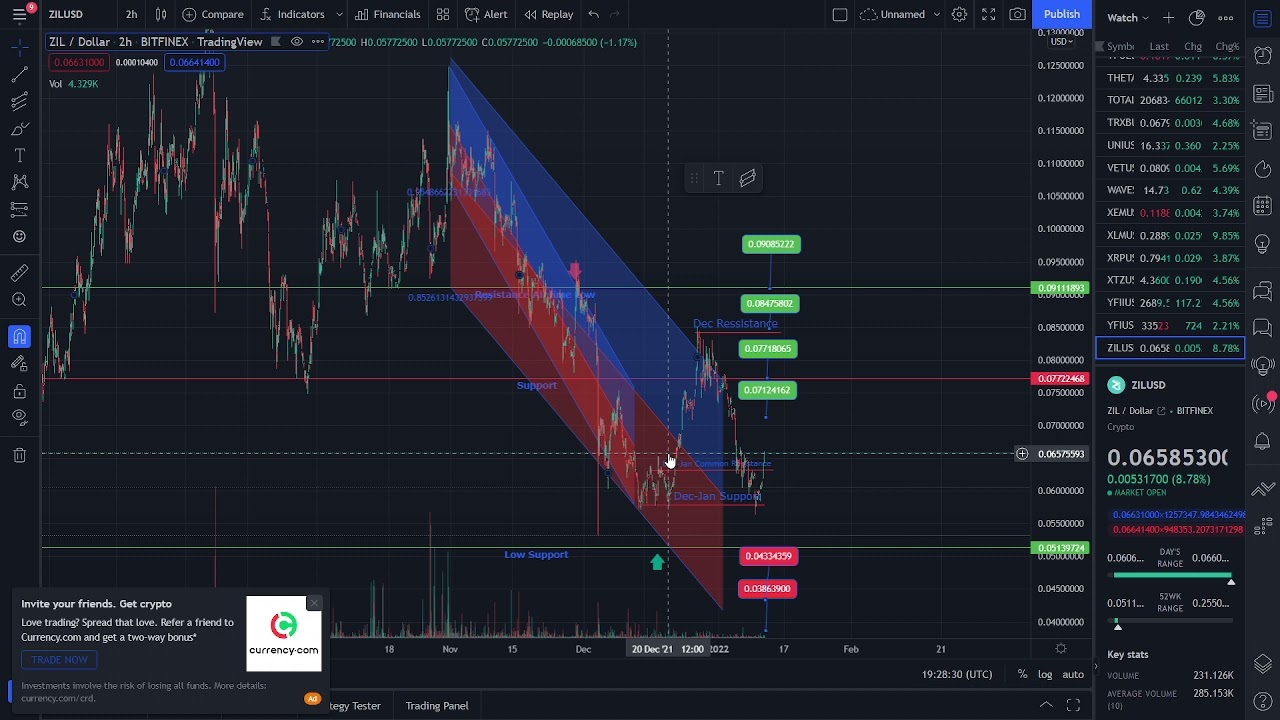Hide all drawings with eye icon
Image resolution: width=1280 pixels, height=720 pixels.
click(19, 418)
